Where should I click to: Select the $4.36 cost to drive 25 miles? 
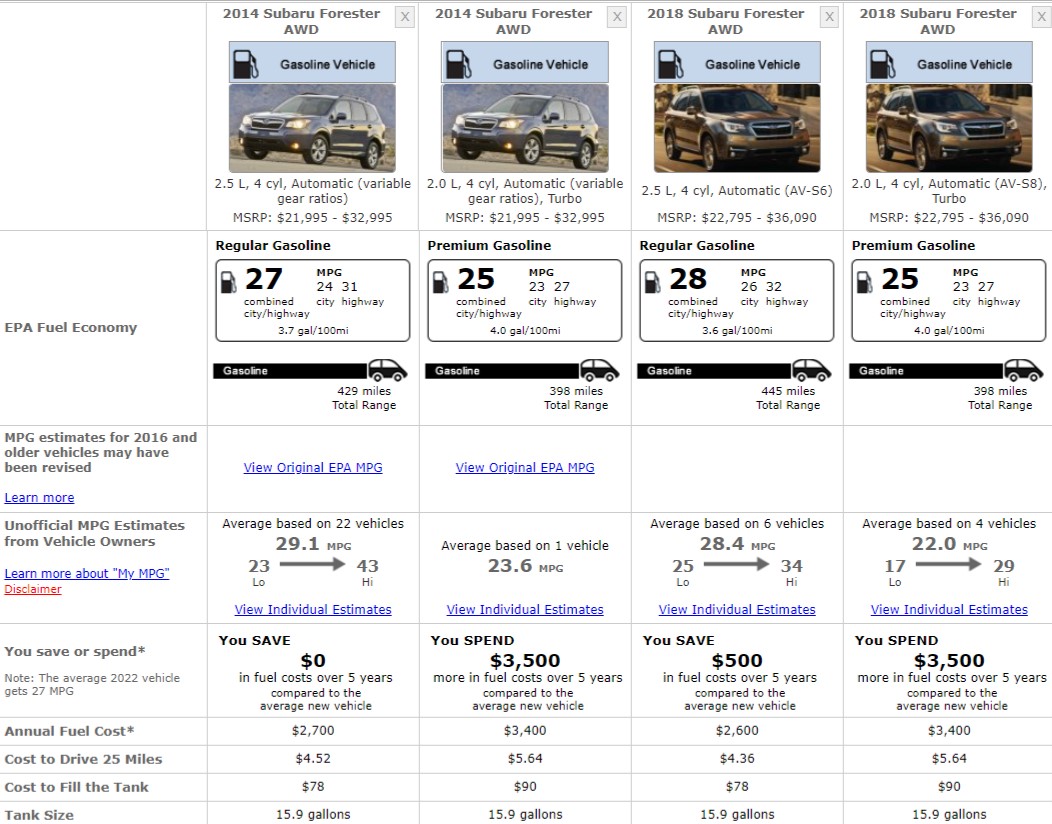pyautogui.click(x=737, y=759)
